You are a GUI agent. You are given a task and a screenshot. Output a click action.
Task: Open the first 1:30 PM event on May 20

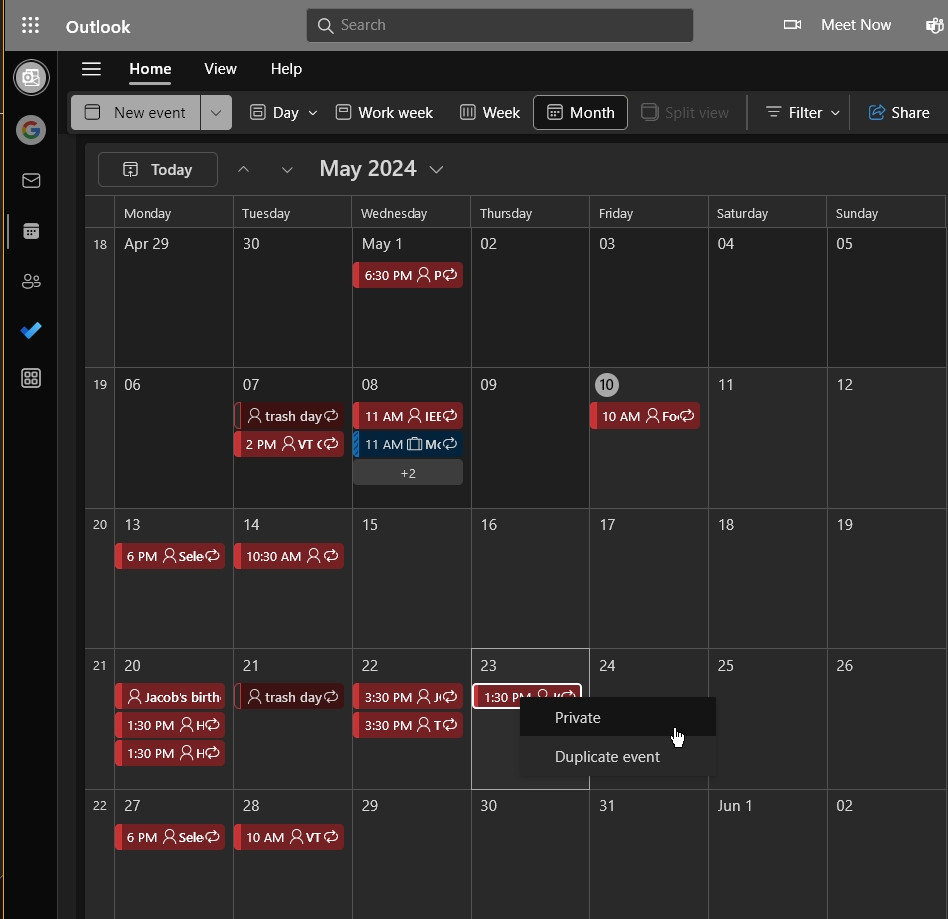pyautogui.click(x=170, y=725)
